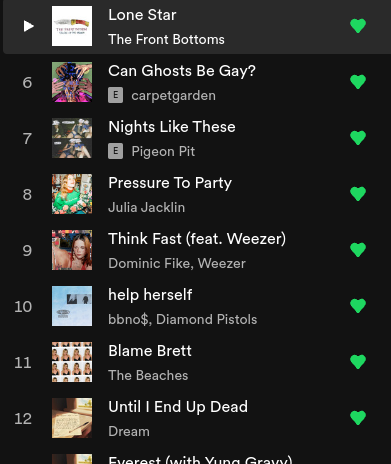Open carpetgarden artist link
Viewport: 391px width, 464px height.
coord(173,96)
